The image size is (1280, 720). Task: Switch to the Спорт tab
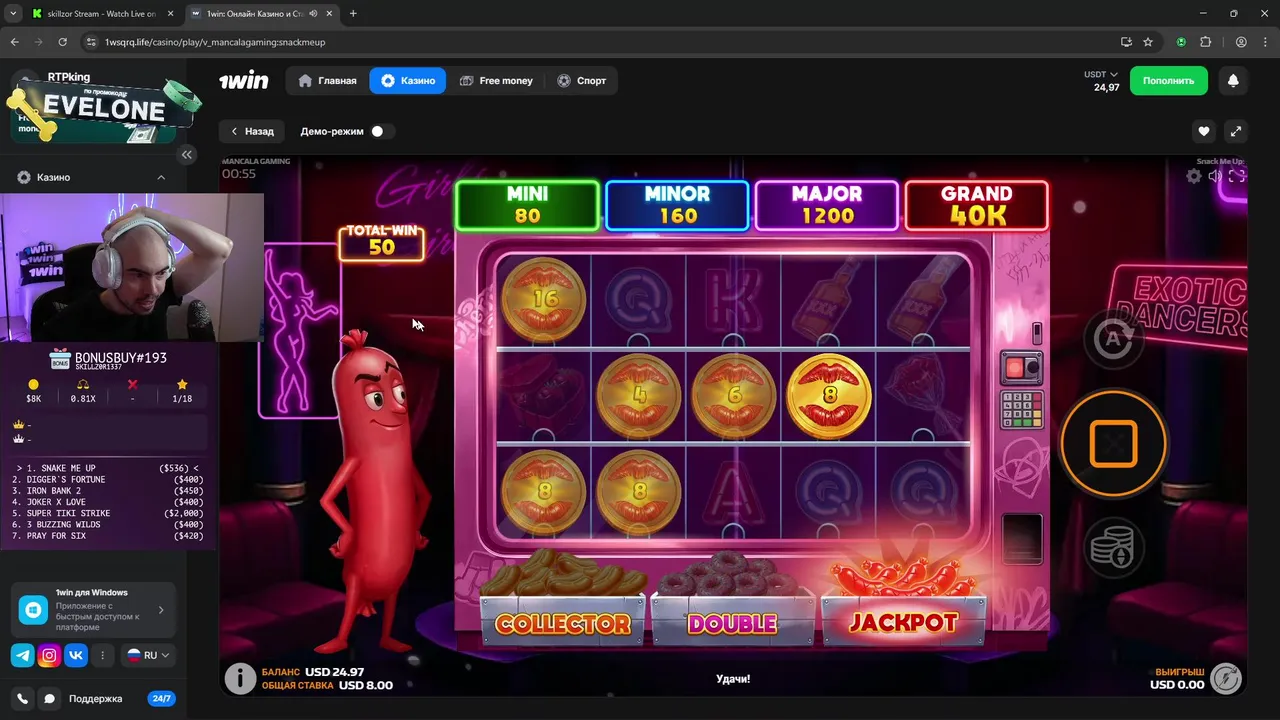(581, 80)
